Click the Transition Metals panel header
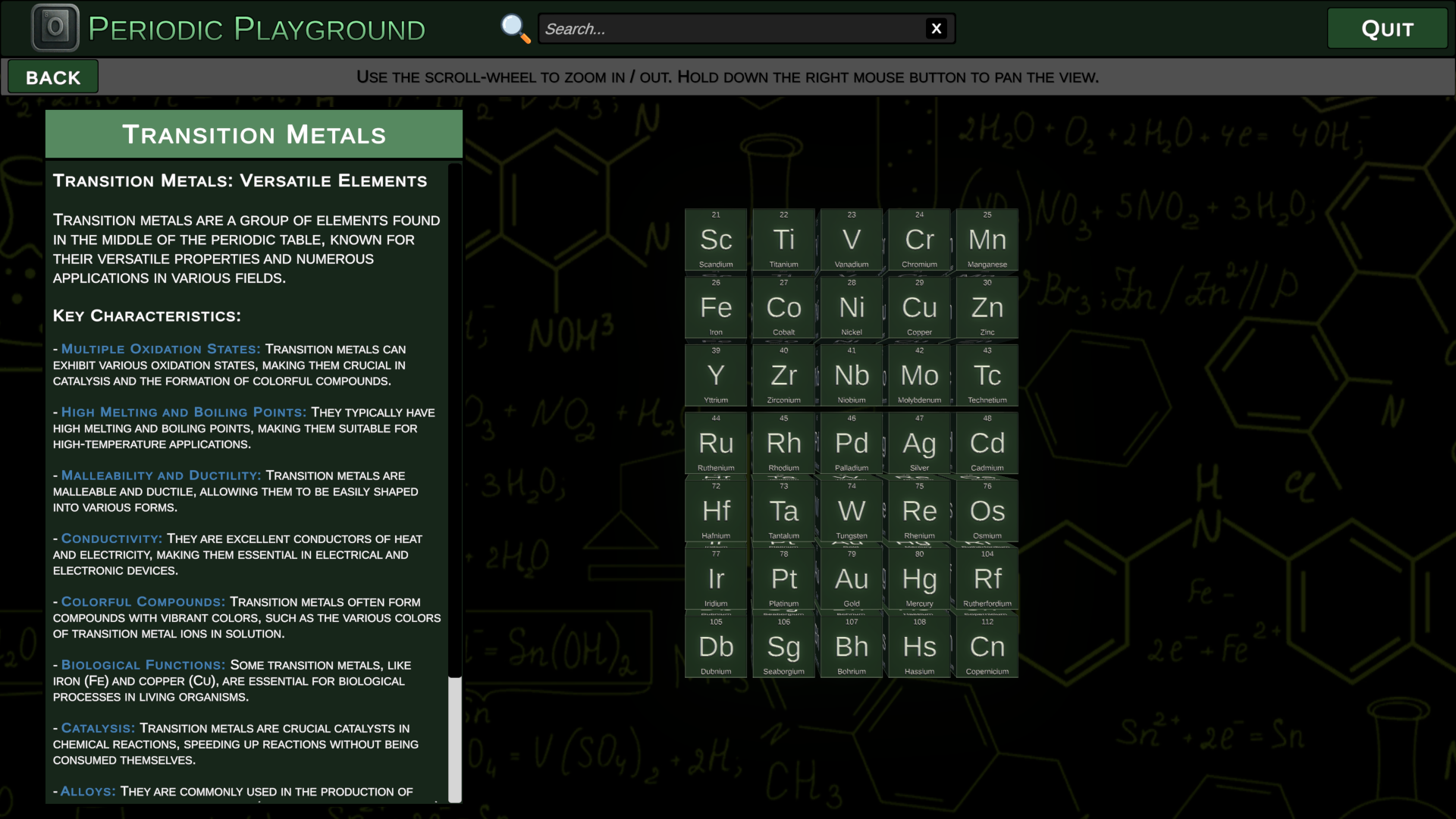 pos(254,134)
